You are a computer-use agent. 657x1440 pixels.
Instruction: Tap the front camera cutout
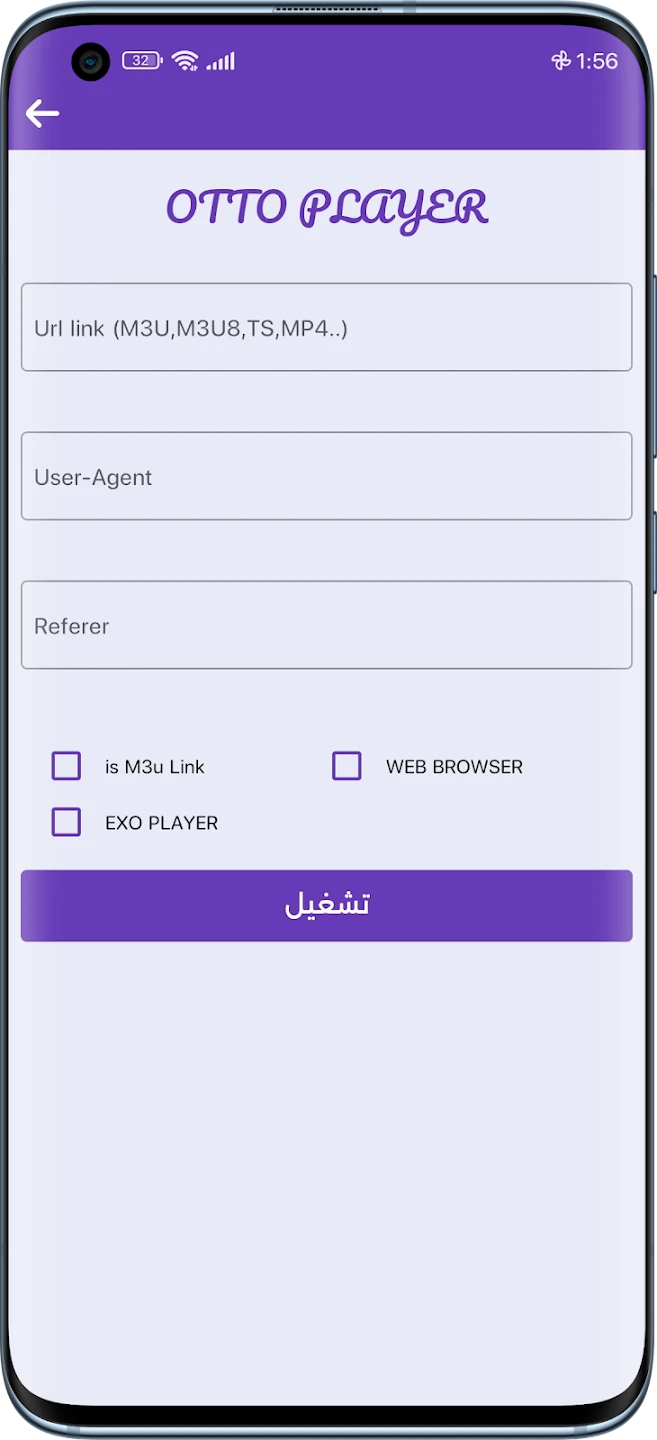90,62
